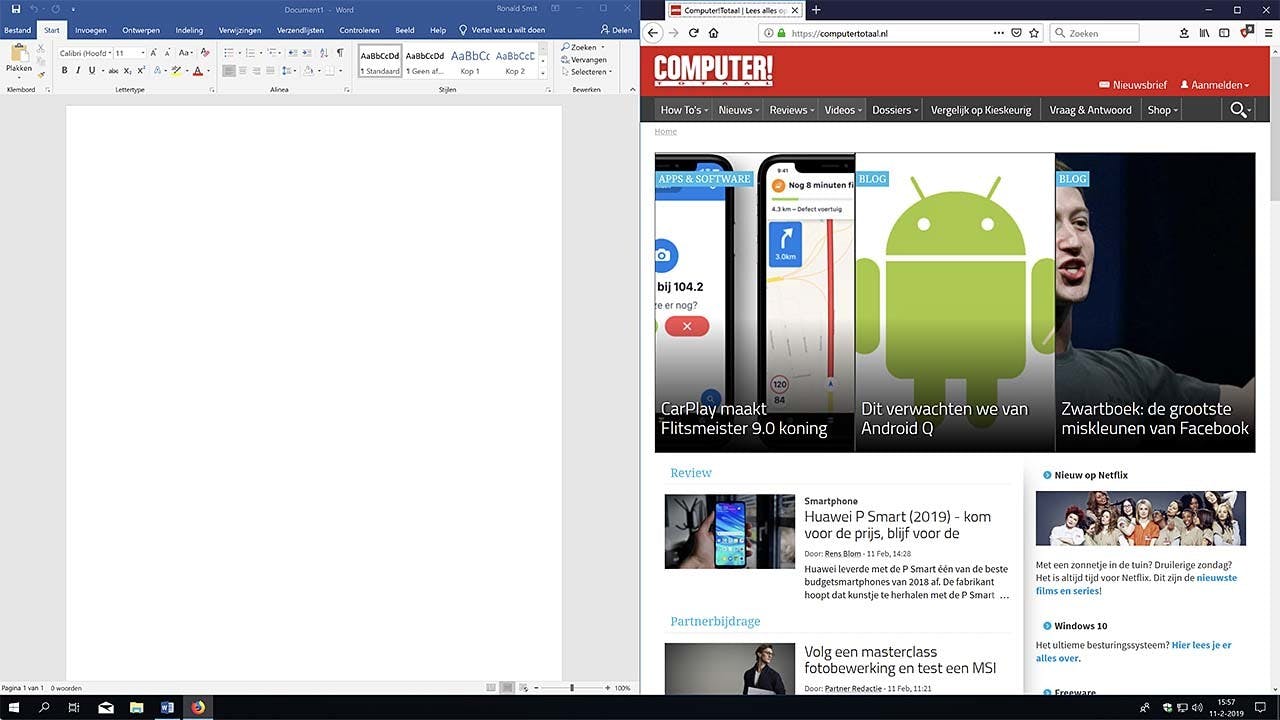Save page to Pocket icon in Firefox

tap(1016, 33)
